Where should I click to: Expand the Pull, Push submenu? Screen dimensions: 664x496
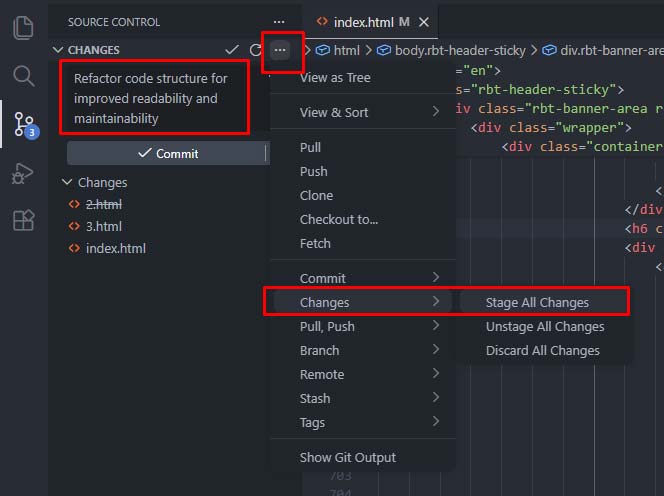363,327
